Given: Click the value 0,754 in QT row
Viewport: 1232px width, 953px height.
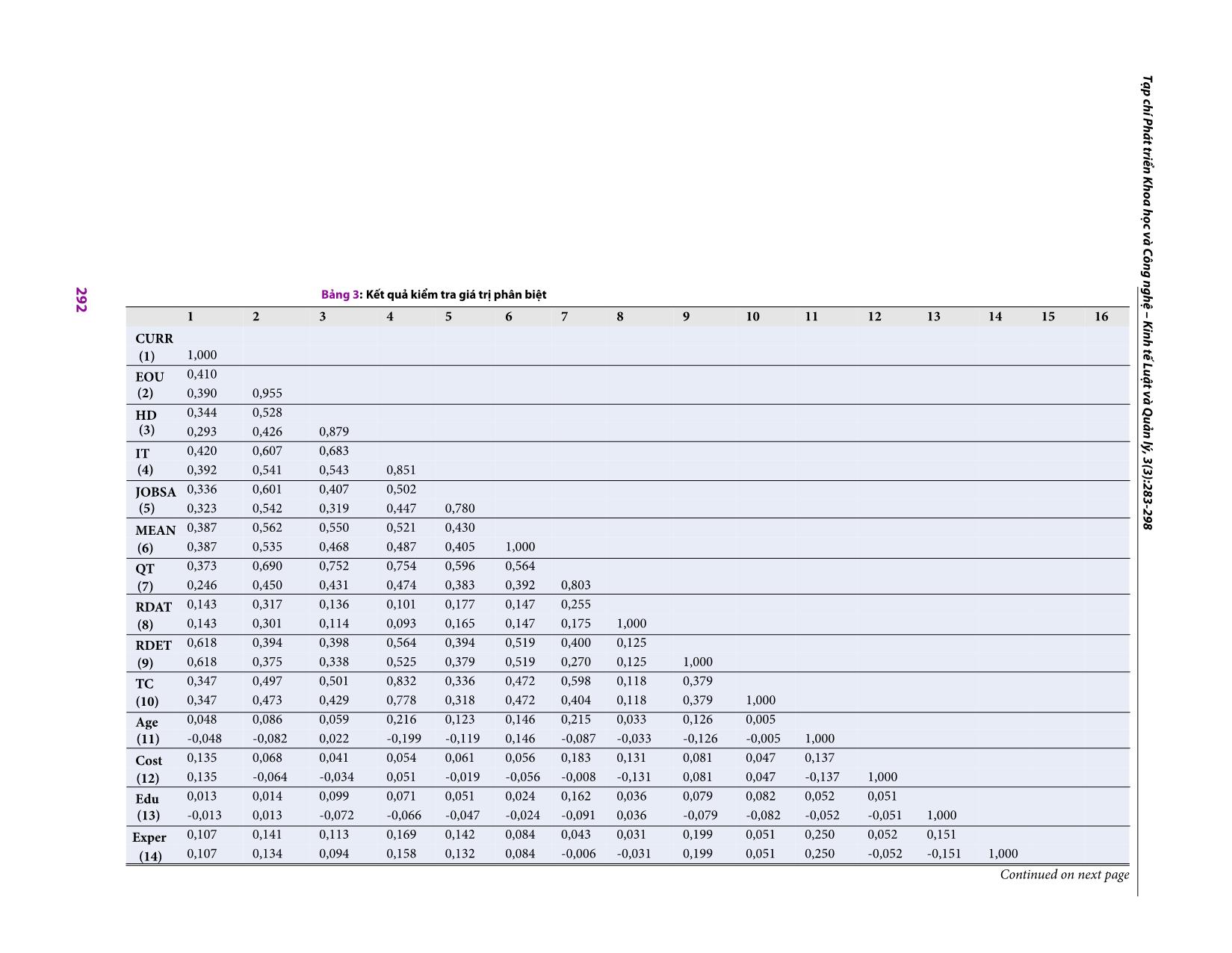Looking at the screenshot, I should [401, 566].
